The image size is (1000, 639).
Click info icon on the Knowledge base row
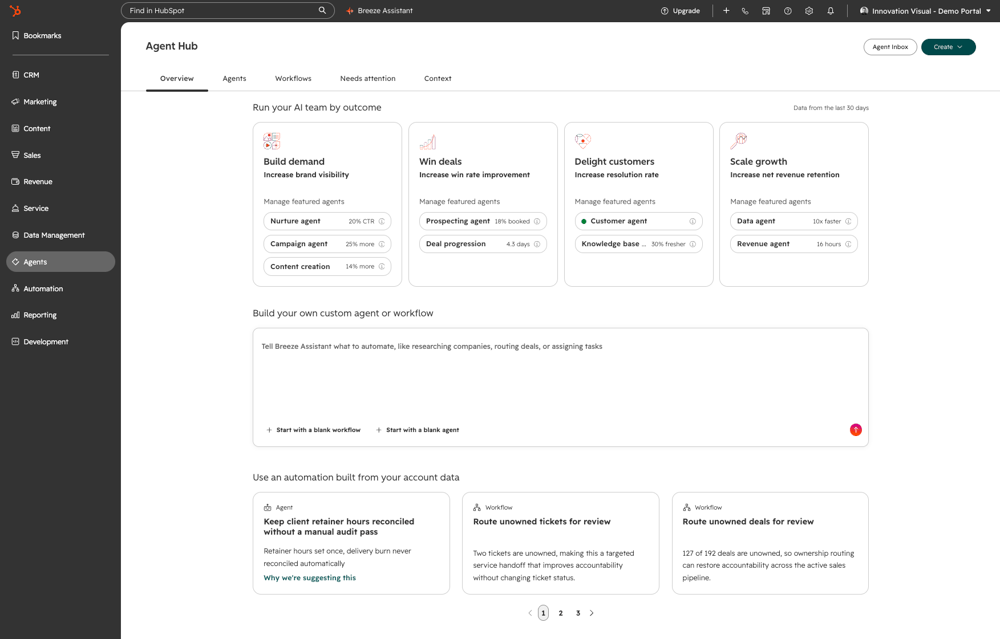tap(693, 244)
